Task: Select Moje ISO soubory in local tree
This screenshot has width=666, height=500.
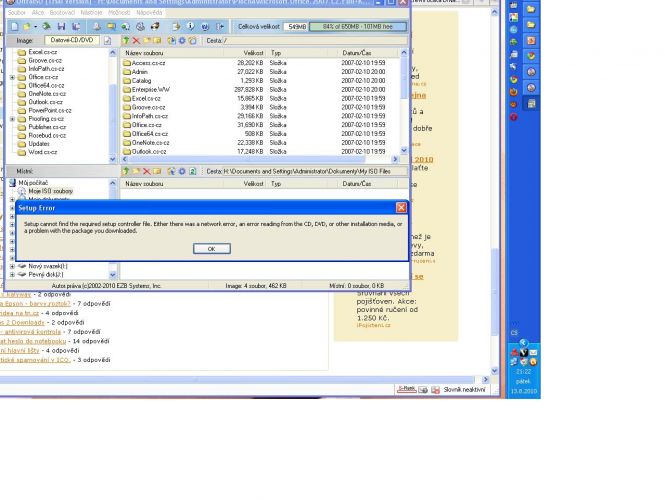Action: [x=51, y=191]
